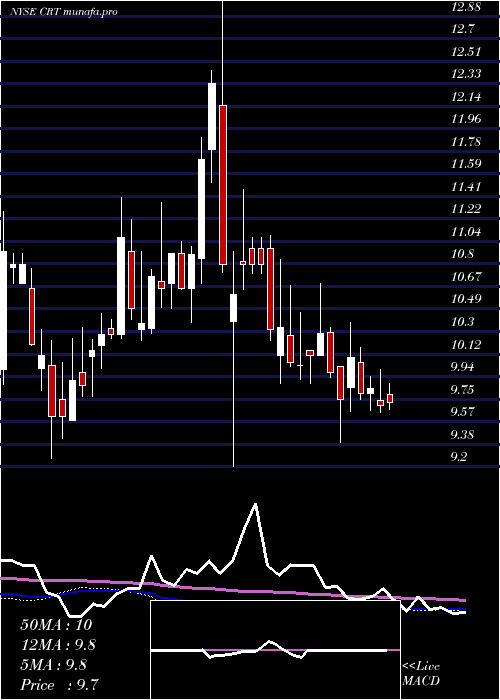Click the Price : 9.7 readout
Image resolution: width=500 pixels, height=700 pixels.
tap(60, 685)
